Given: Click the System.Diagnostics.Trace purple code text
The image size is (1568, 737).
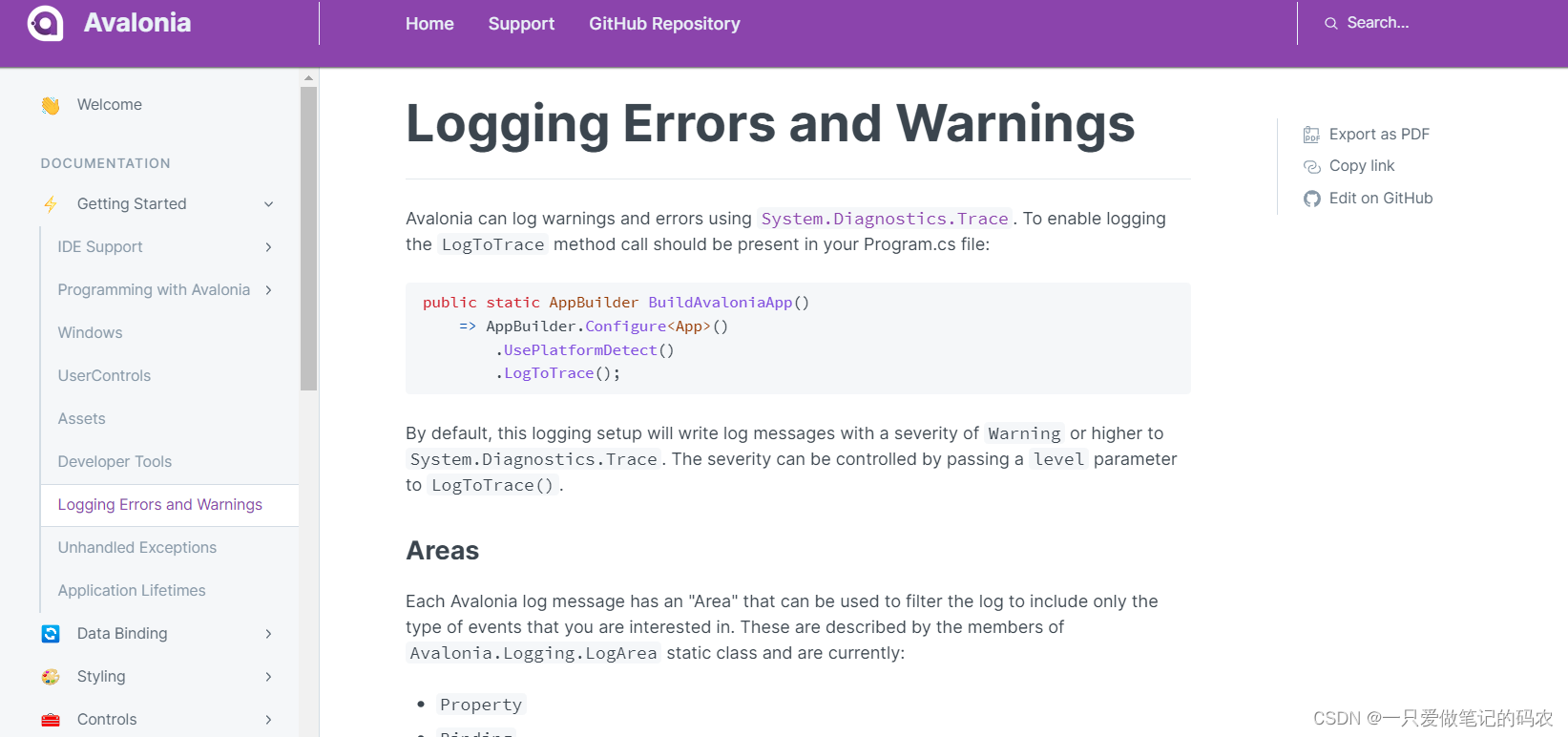Looking at the screenshot, I should point(885,219).
